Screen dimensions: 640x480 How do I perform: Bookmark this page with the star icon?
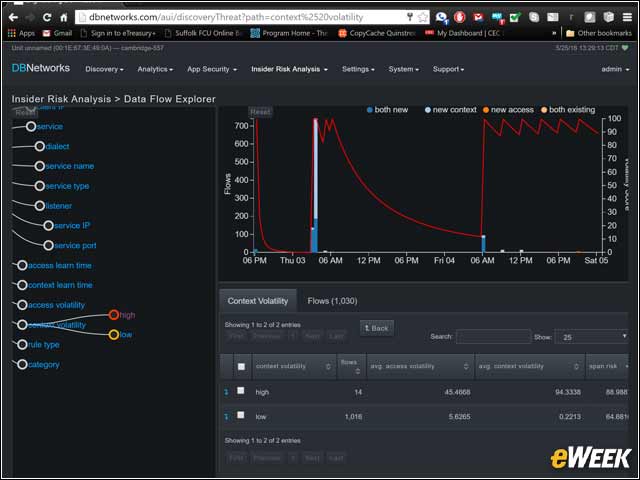coord(423,17)
